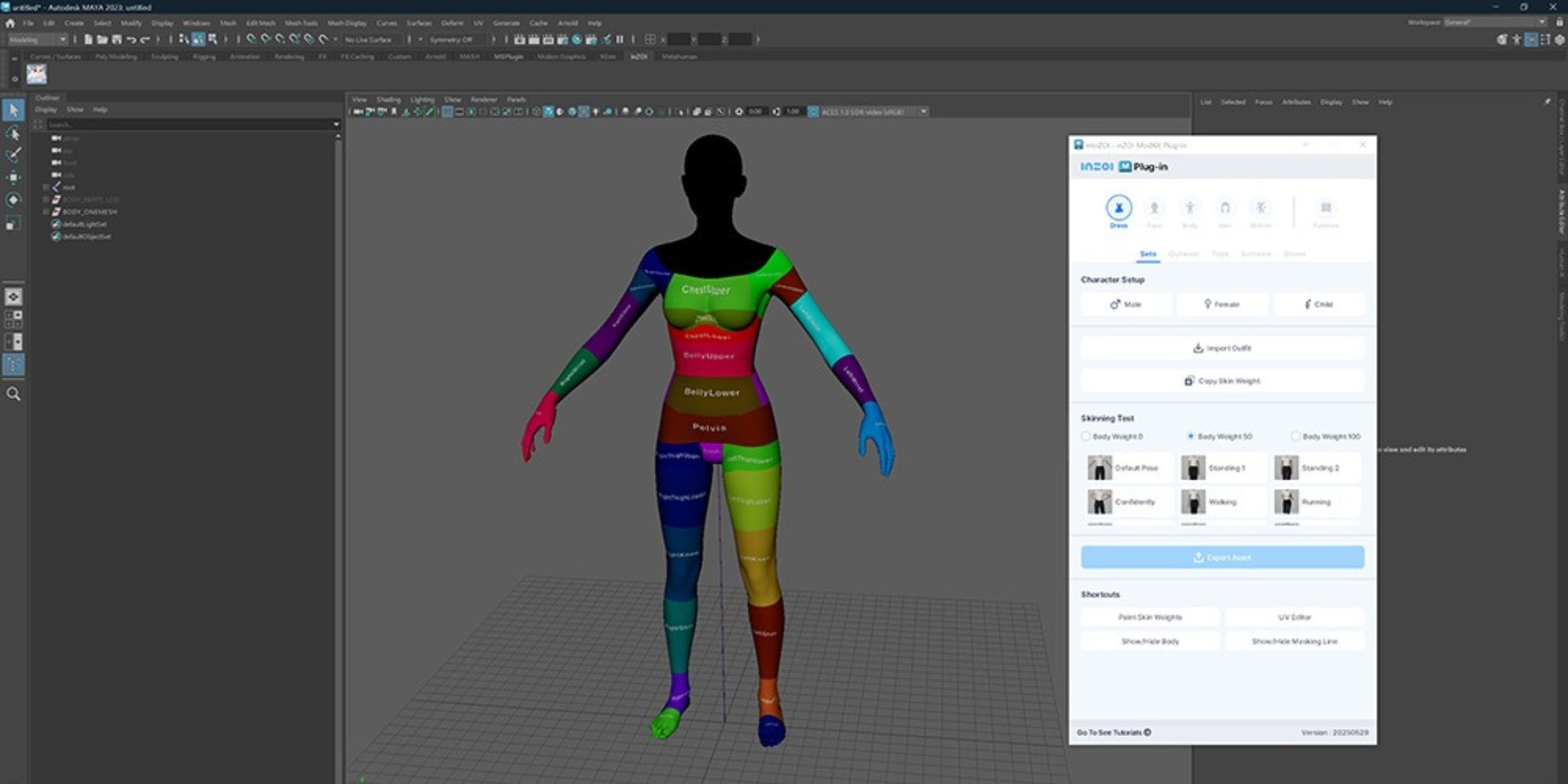Open the Symmetry Off dropdown

point(458,39)
